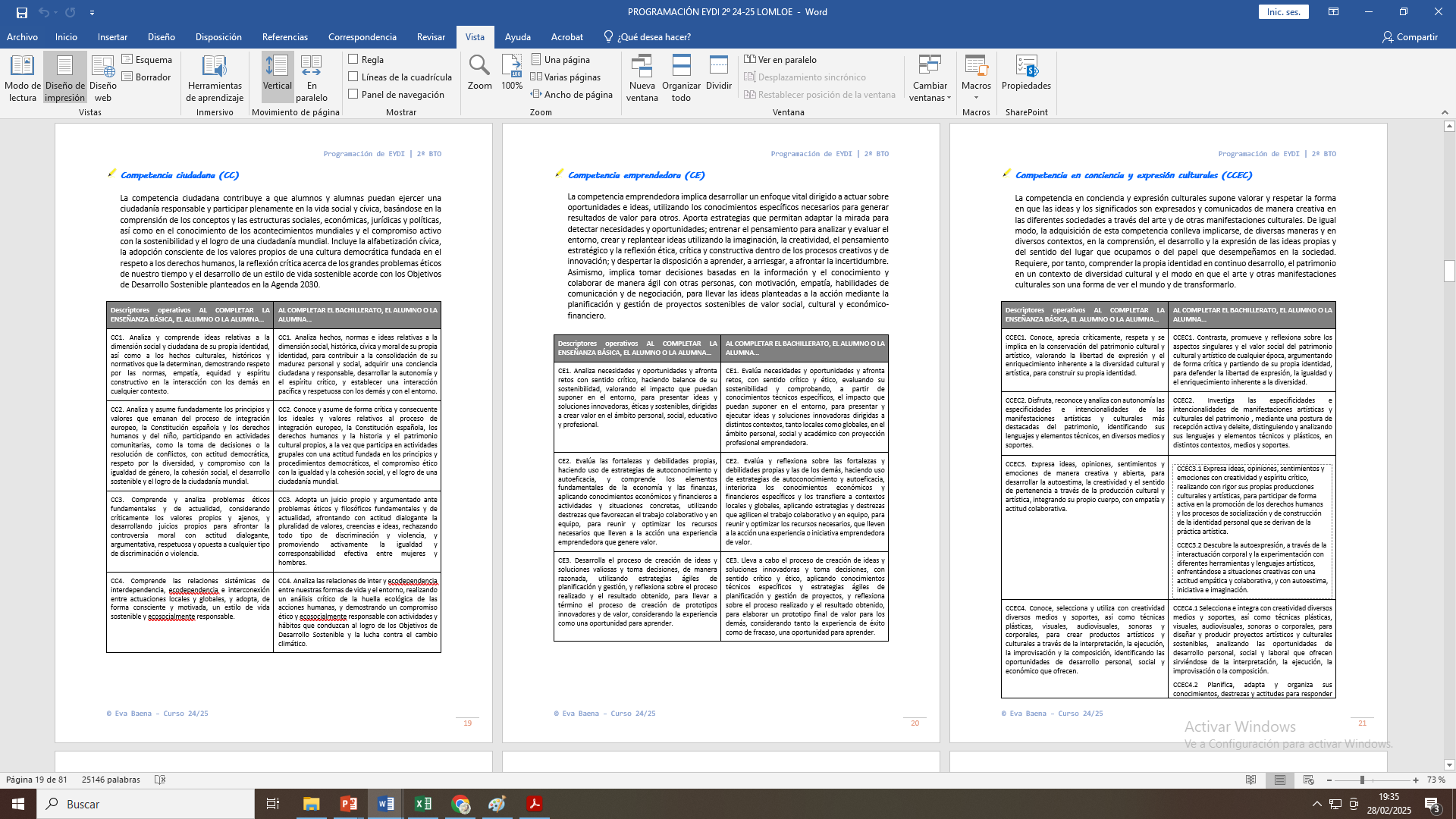Click the Compartir button
Viewport: 1456px width, 819px height.
[x=1410, y=36]
